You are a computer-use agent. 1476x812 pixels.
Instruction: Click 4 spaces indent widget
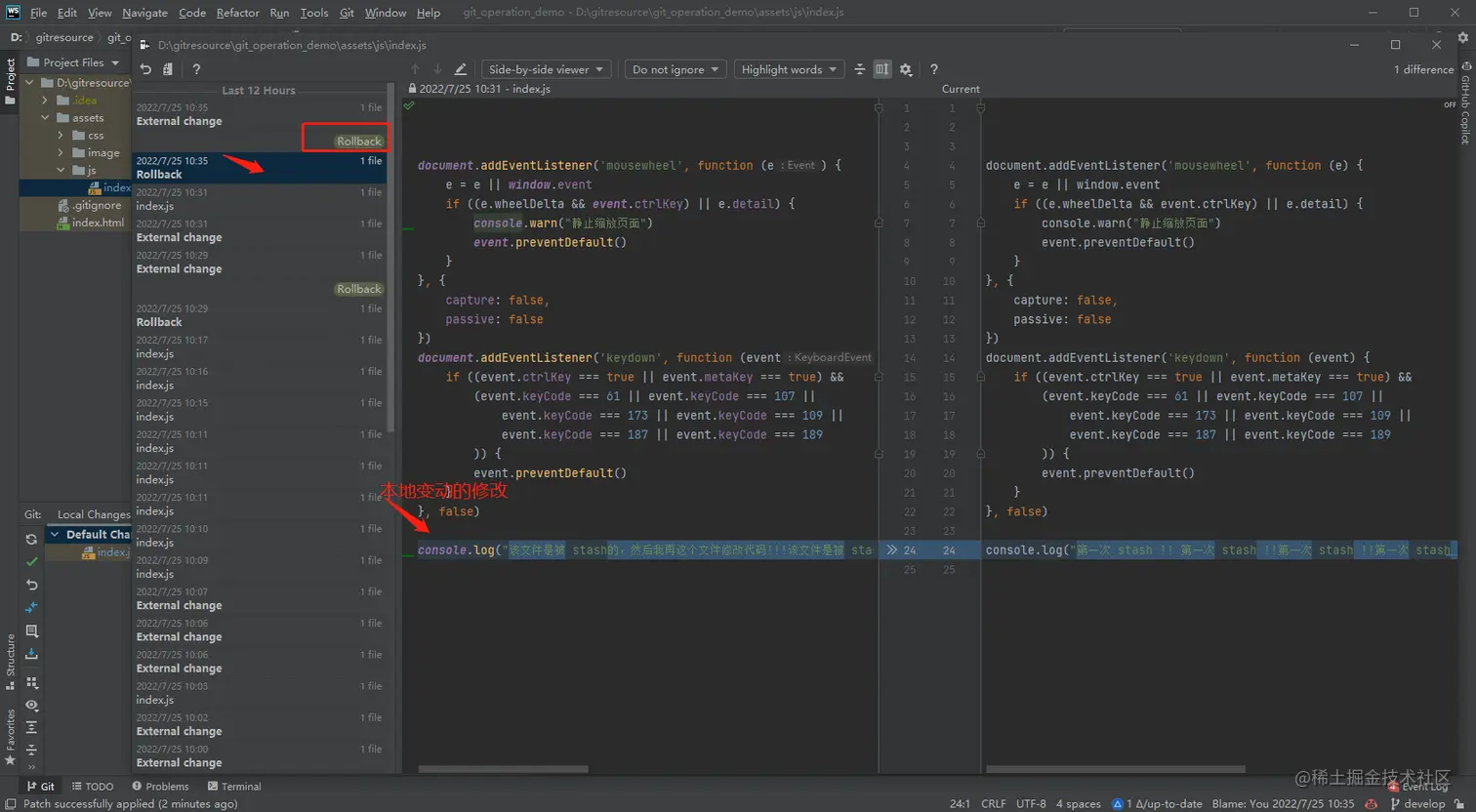(x=1078, y=804)
